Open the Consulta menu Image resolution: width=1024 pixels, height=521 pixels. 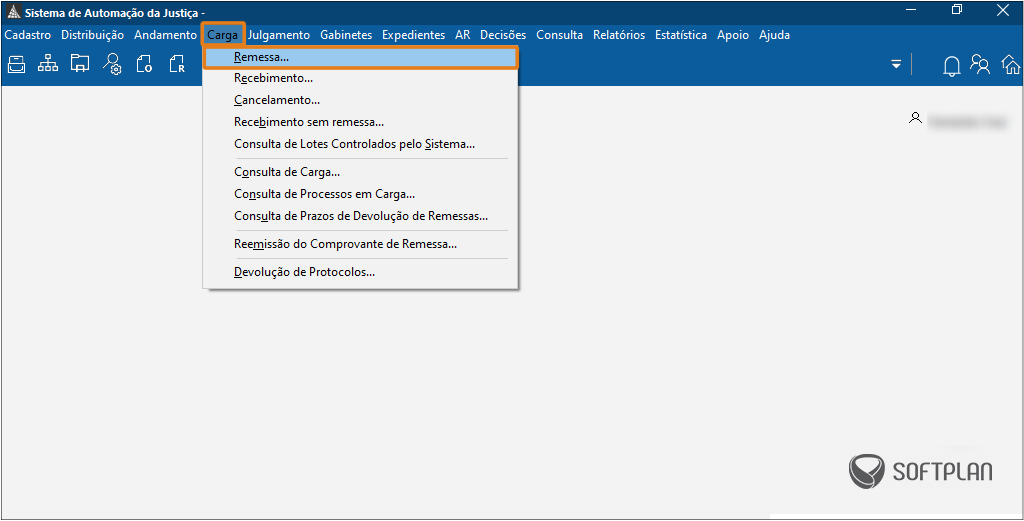(560, 35)
